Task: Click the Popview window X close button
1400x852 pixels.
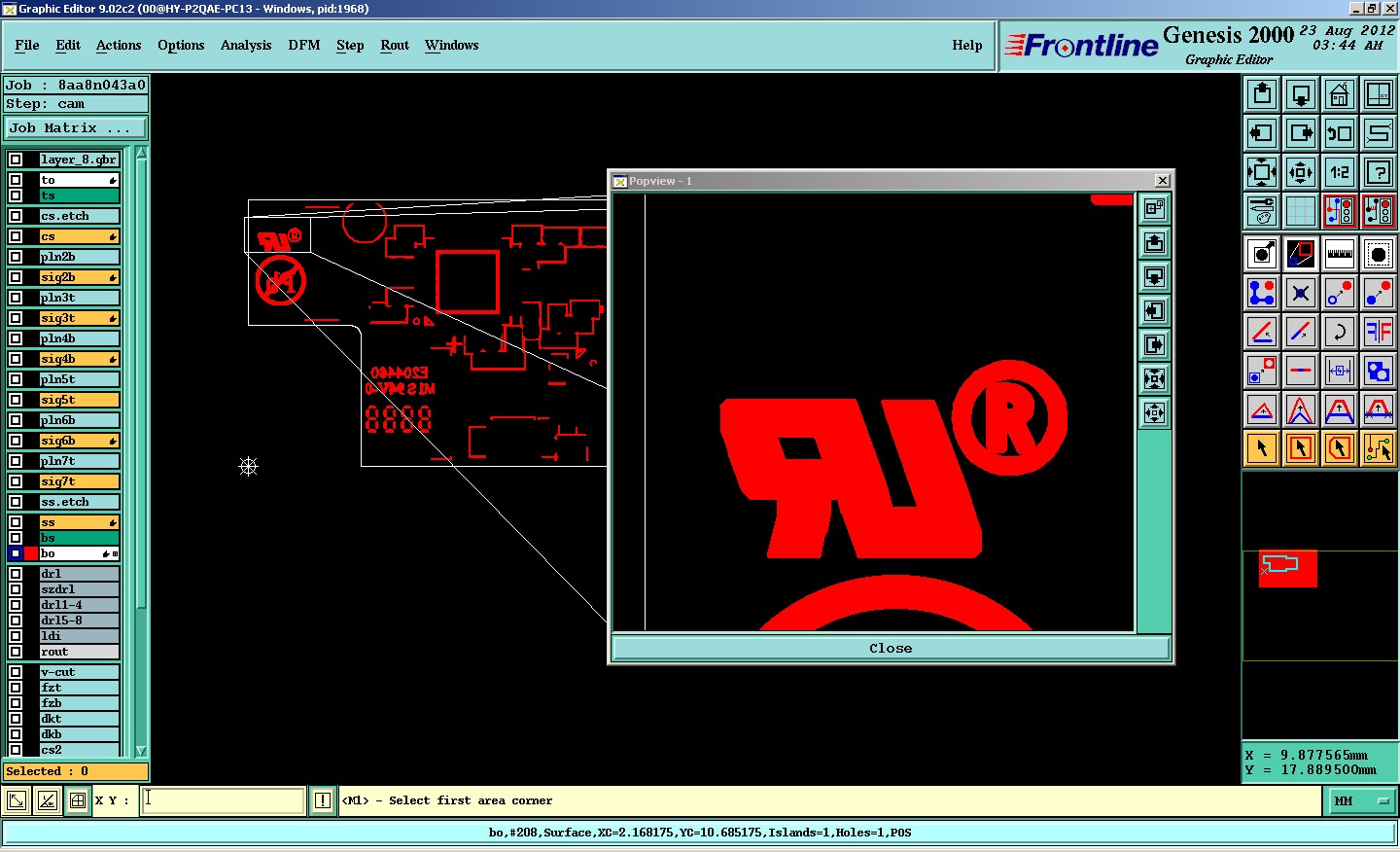Action: pyautogui.click(x=1162, y=181)
